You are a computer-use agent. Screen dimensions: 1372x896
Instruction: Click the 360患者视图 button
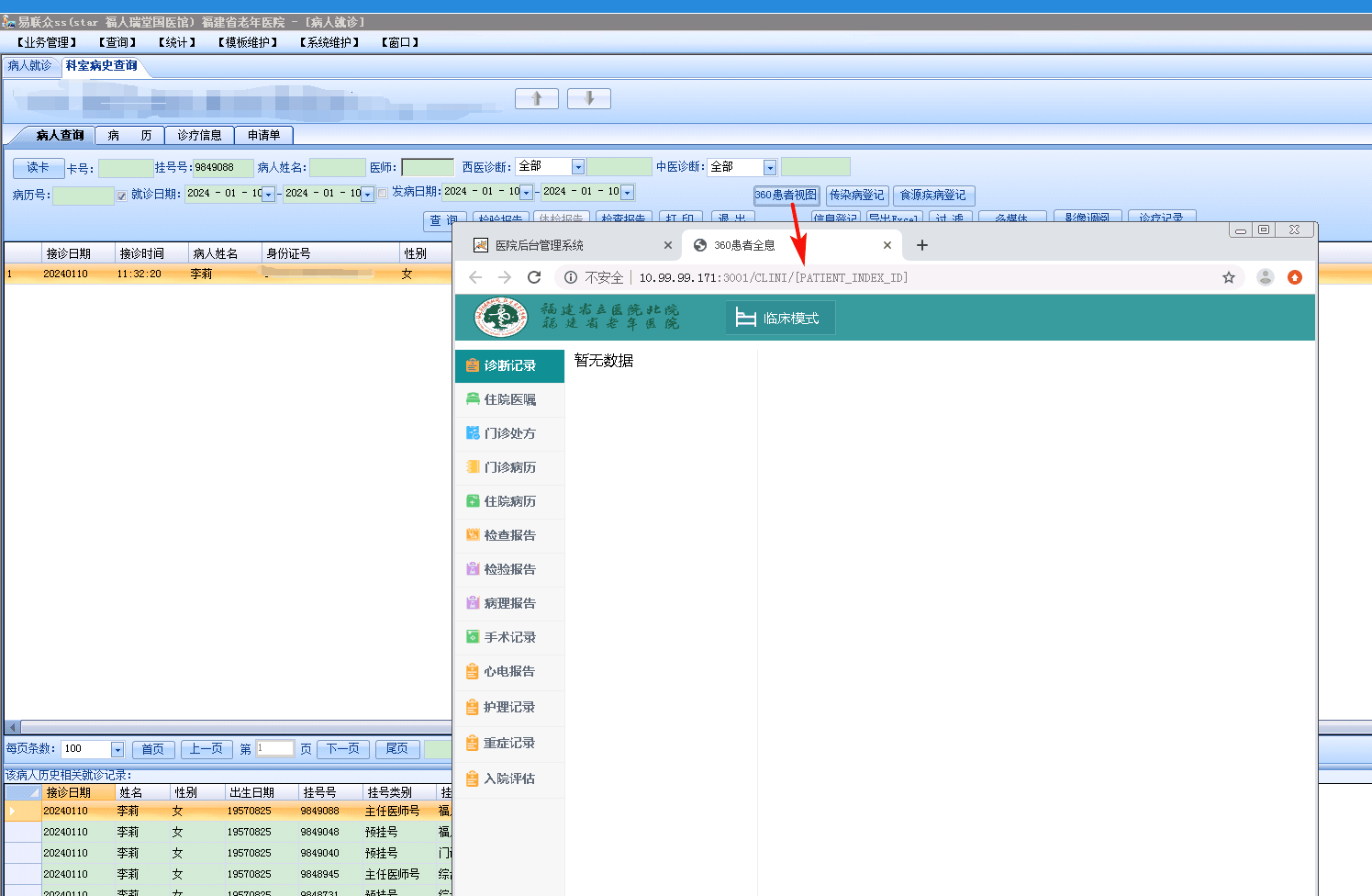(x=786, y=196)
